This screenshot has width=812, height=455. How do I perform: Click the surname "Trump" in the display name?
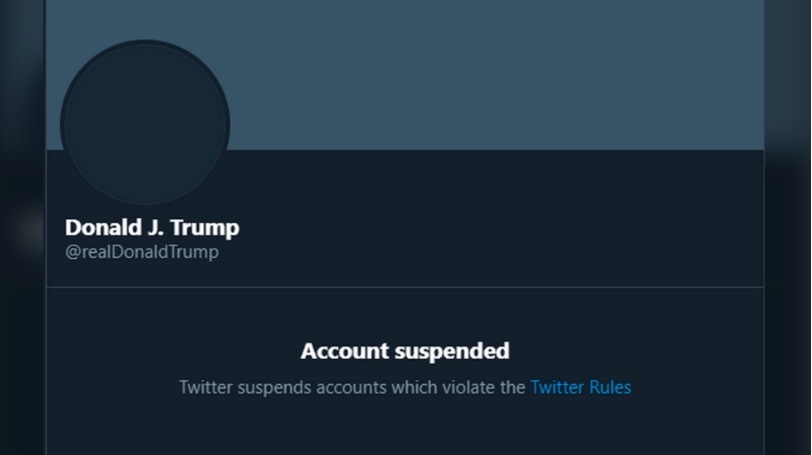205,227
